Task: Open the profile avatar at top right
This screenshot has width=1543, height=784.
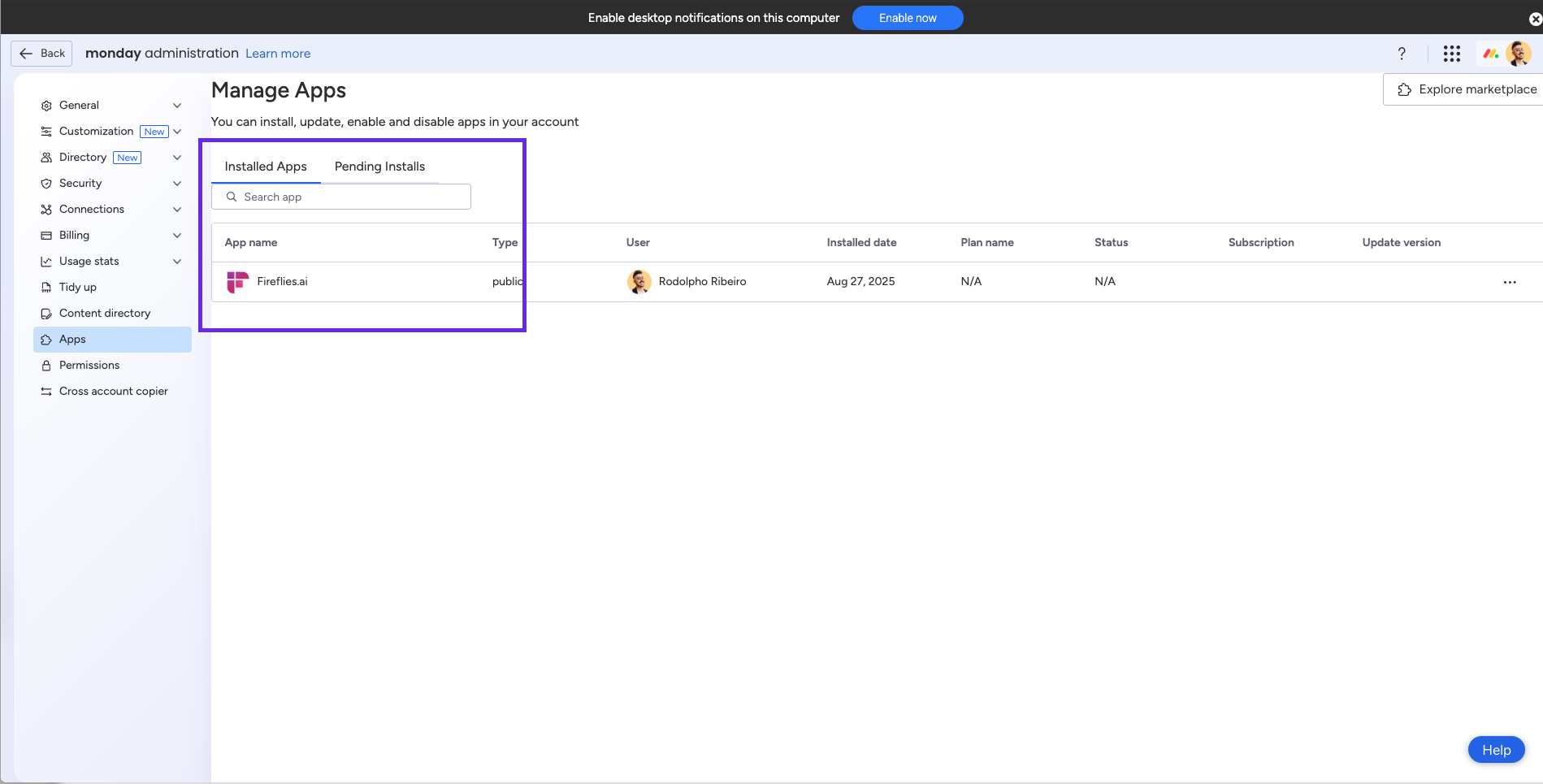Action: click(1518, 54)
